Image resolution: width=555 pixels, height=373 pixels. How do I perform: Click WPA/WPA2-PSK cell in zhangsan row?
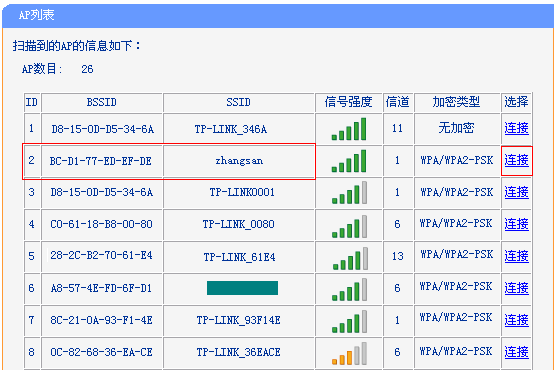point(457,160)
